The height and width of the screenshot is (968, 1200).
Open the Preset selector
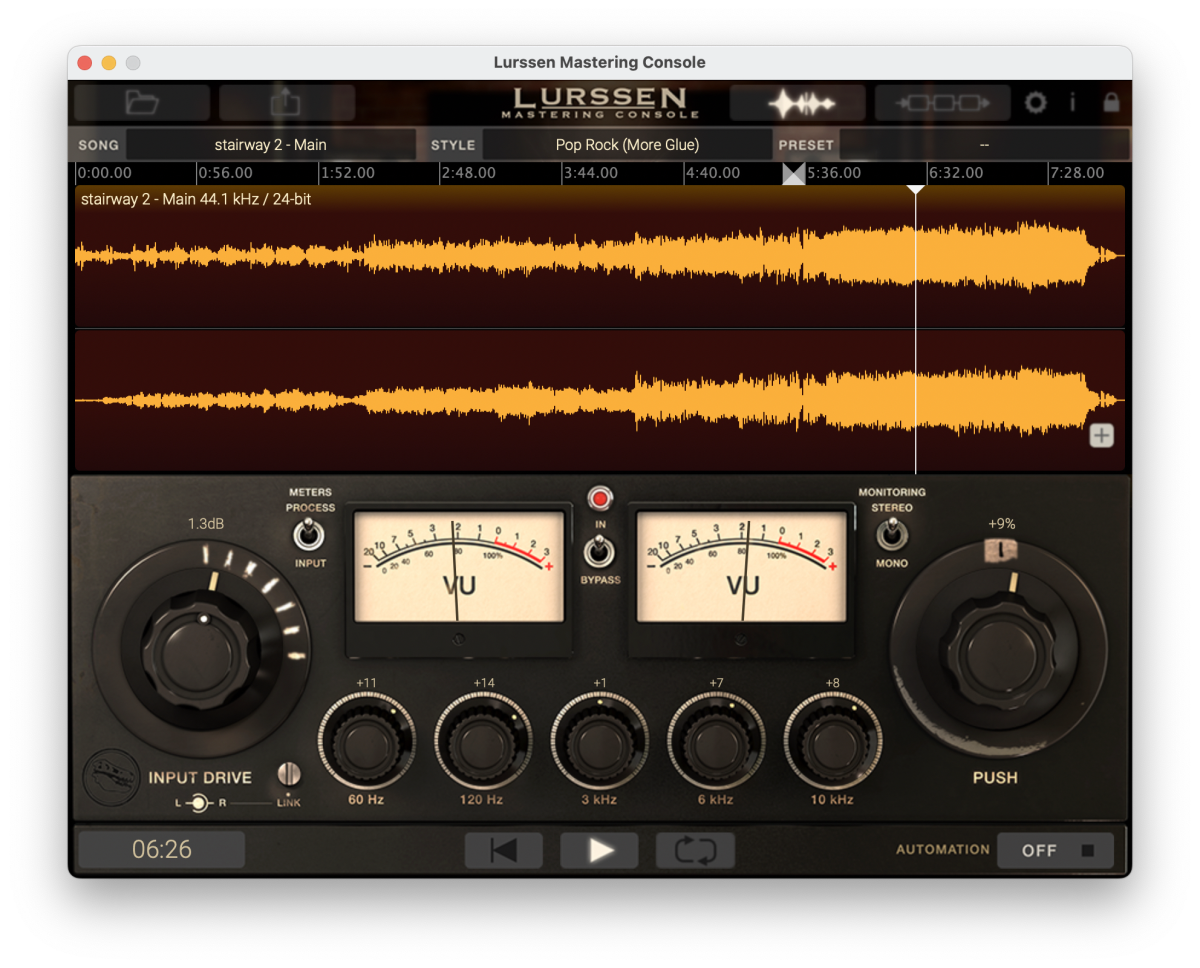point(984,145)
